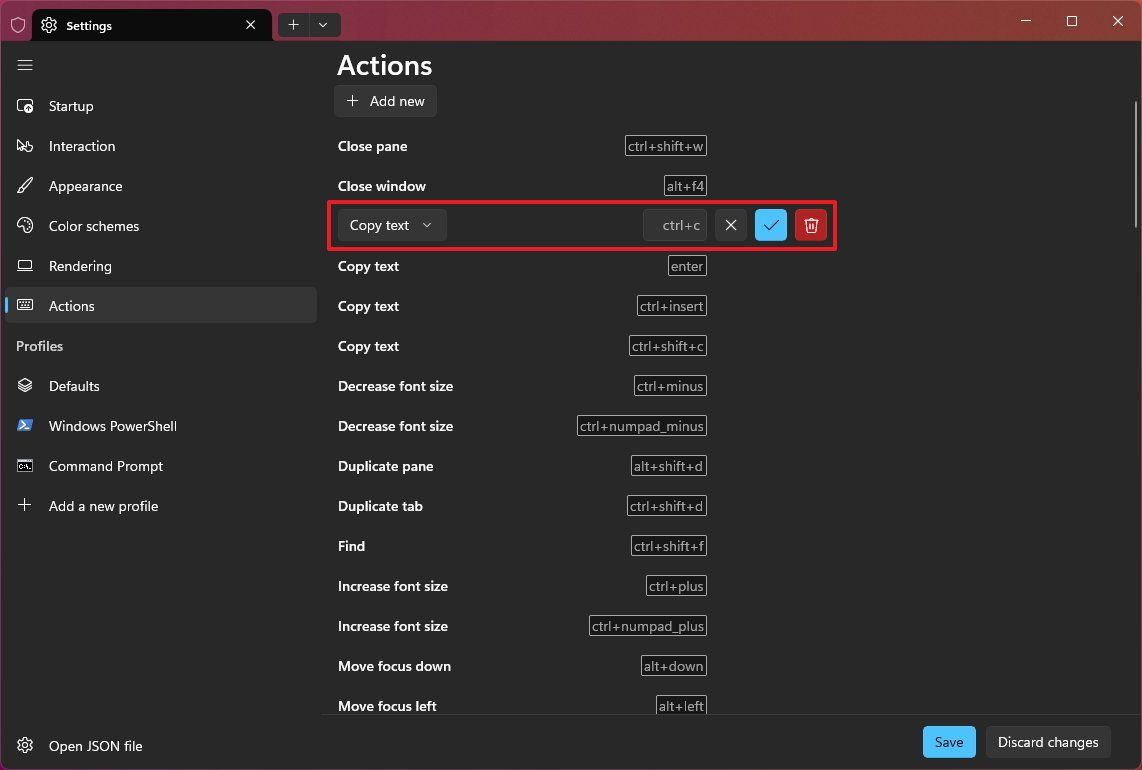The image size is (1142, 770).
Task: Select the Startup icon in the sidebar
Action: tap(25, 105)
